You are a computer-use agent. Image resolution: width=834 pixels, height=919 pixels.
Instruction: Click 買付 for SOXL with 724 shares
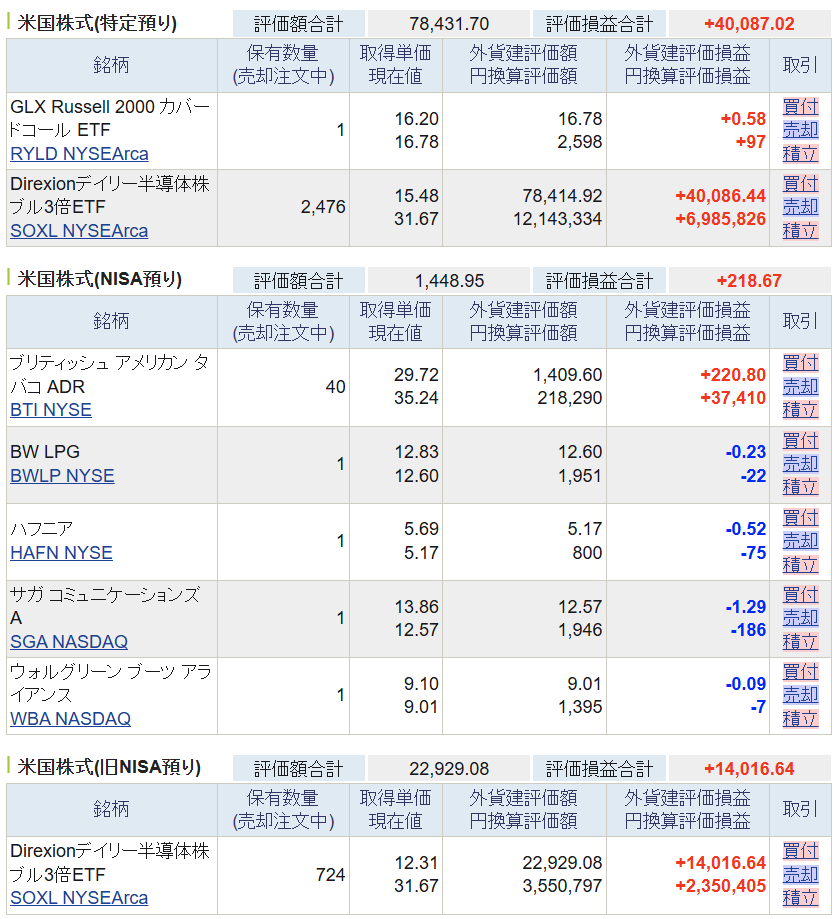[x=800, y=850]
